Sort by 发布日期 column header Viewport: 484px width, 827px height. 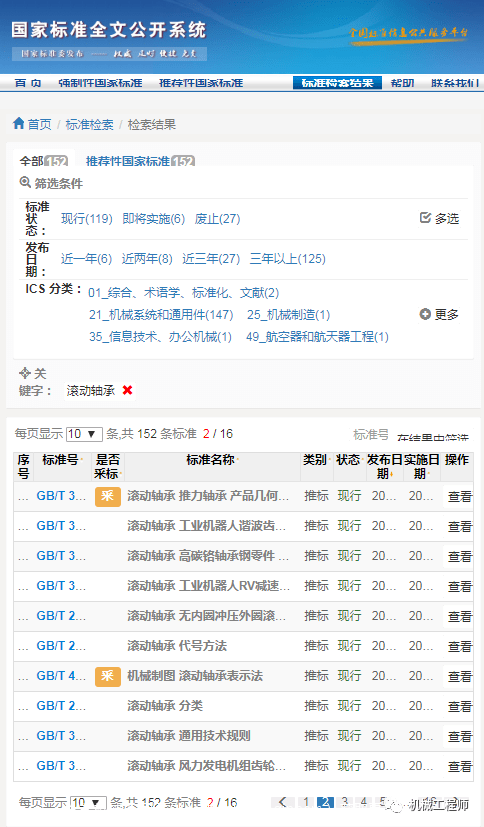click(384, 466)
